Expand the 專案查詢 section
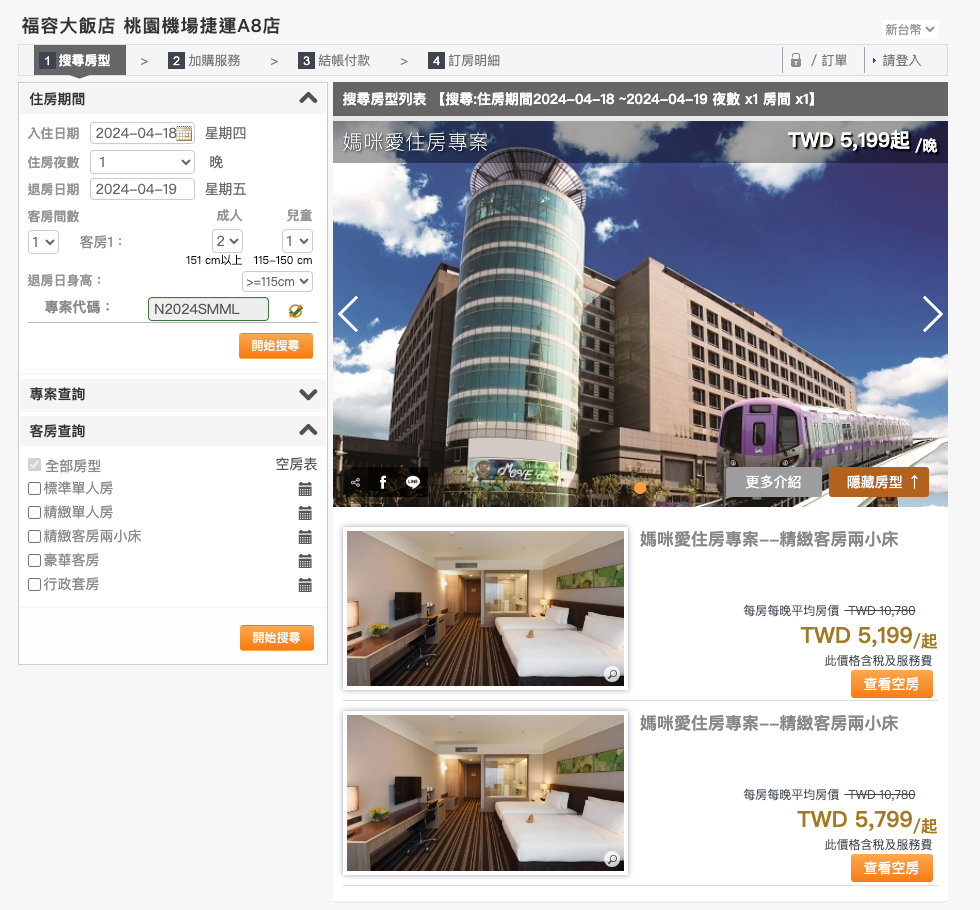The image size is (980, 910). click(308, 394)
